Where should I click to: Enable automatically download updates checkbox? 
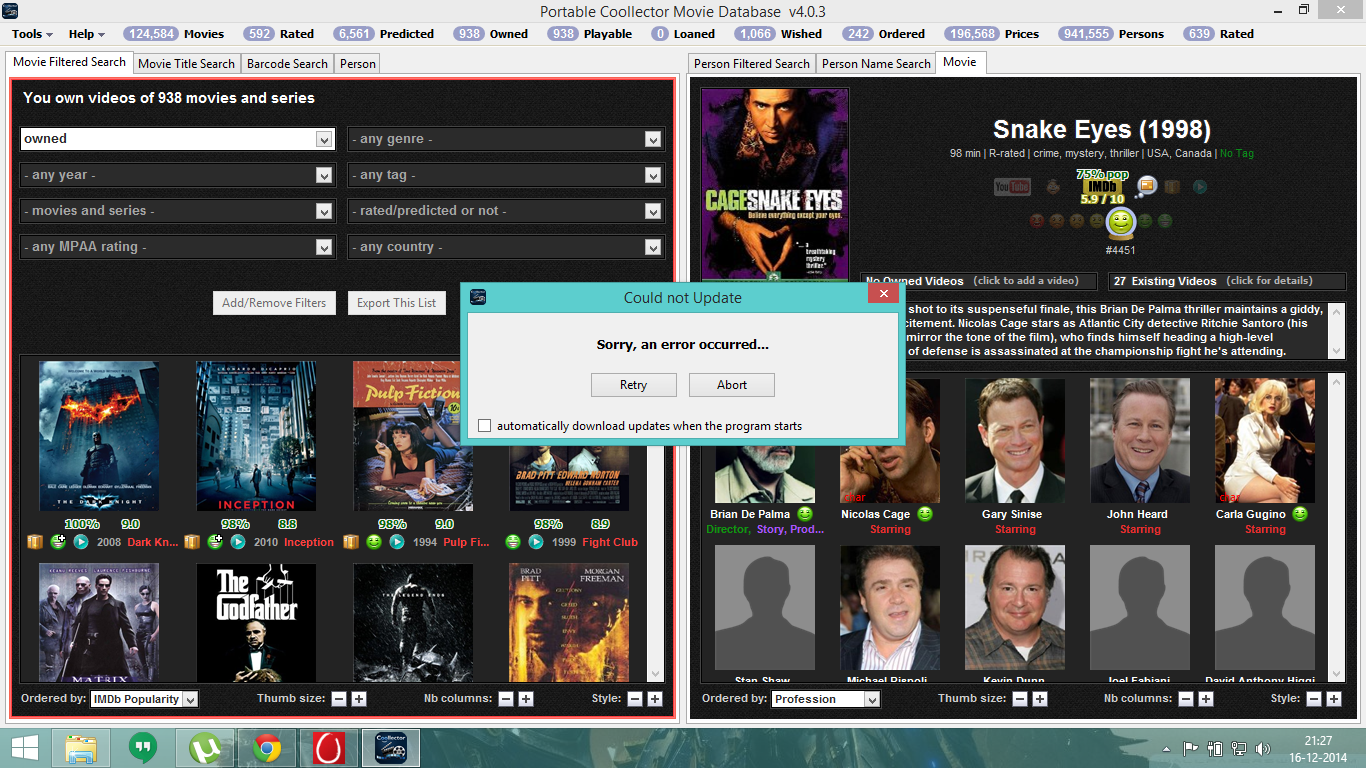pyautogui.click(x=485, y=426)
